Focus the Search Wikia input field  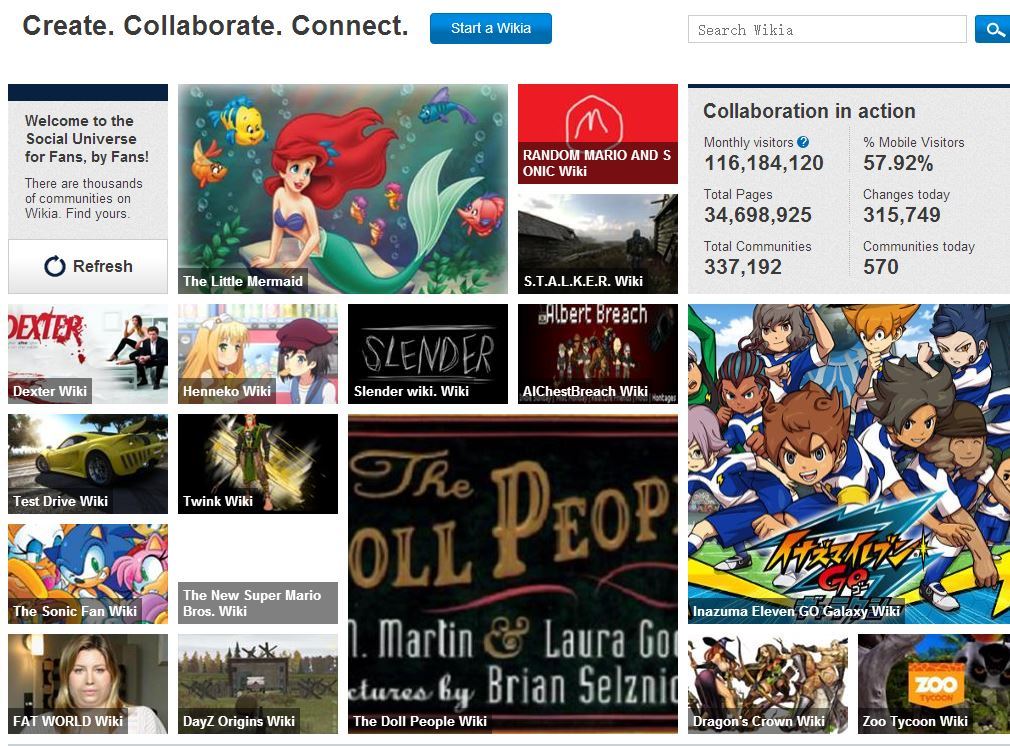click(x=827, y=30)
